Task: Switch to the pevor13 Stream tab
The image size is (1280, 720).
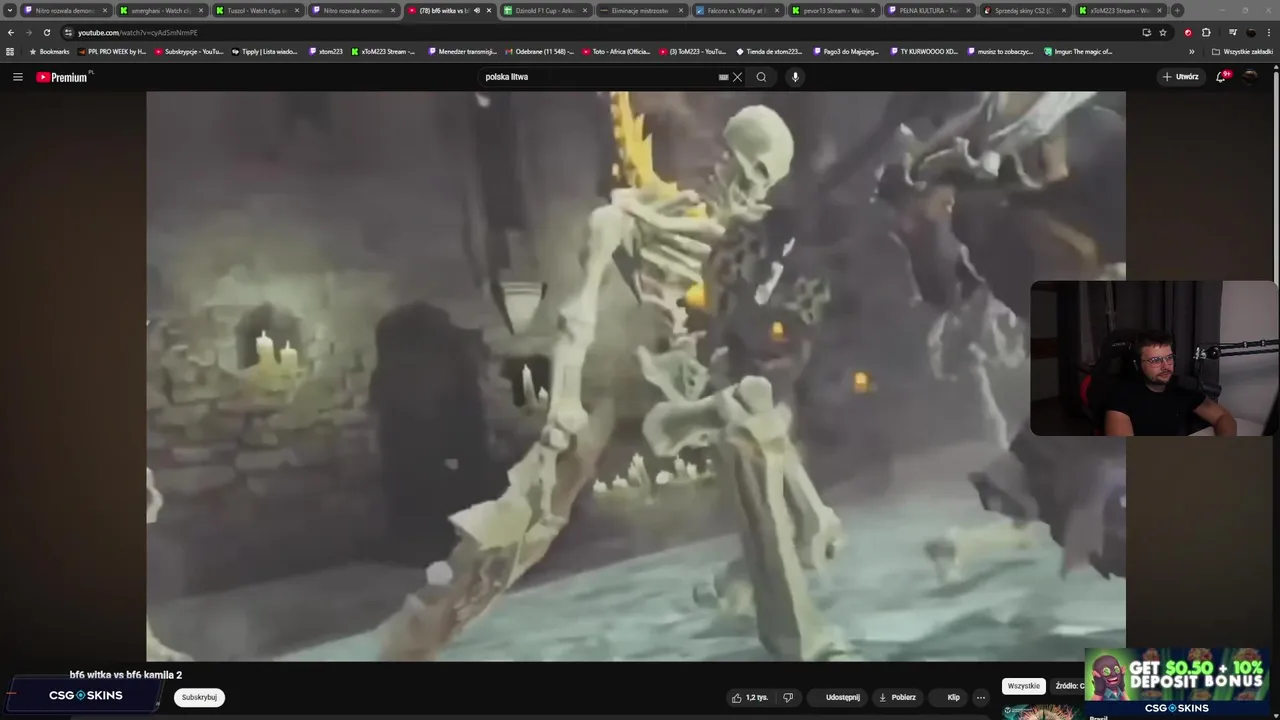Action: click(x=832, y=10)
